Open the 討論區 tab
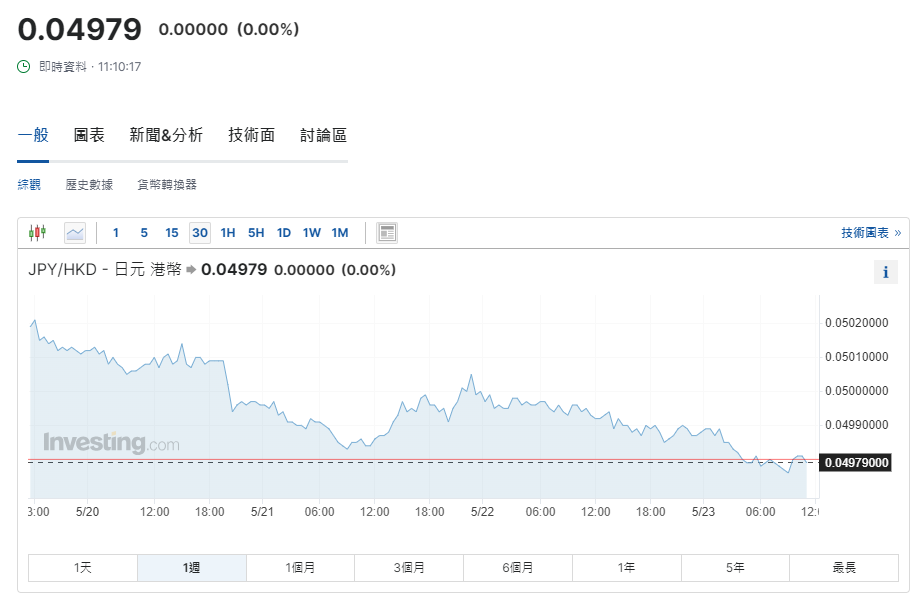The width and height of the screenshot is (924, 597). point(323,135)
